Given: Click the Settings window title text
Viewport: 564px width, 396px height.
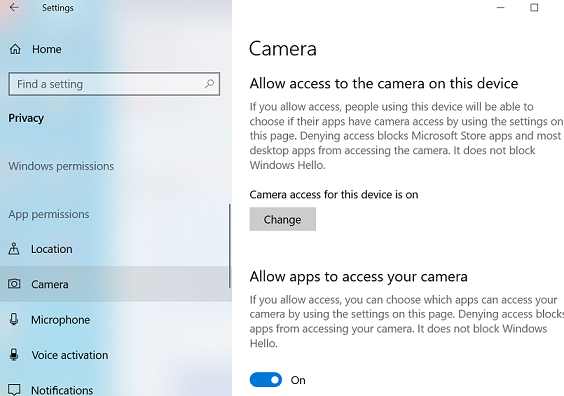Looking at the screenshot, I should (58, 8).
